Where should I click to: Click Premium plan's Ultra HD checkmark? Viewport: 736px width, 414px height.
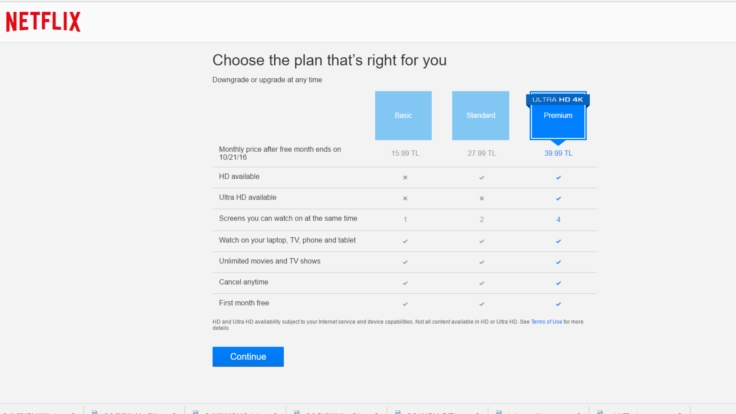558,199
